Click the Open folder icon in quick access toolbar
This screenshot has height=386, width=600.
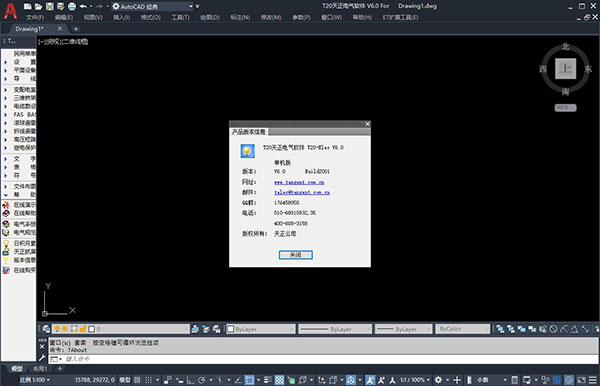click(38, 7)
